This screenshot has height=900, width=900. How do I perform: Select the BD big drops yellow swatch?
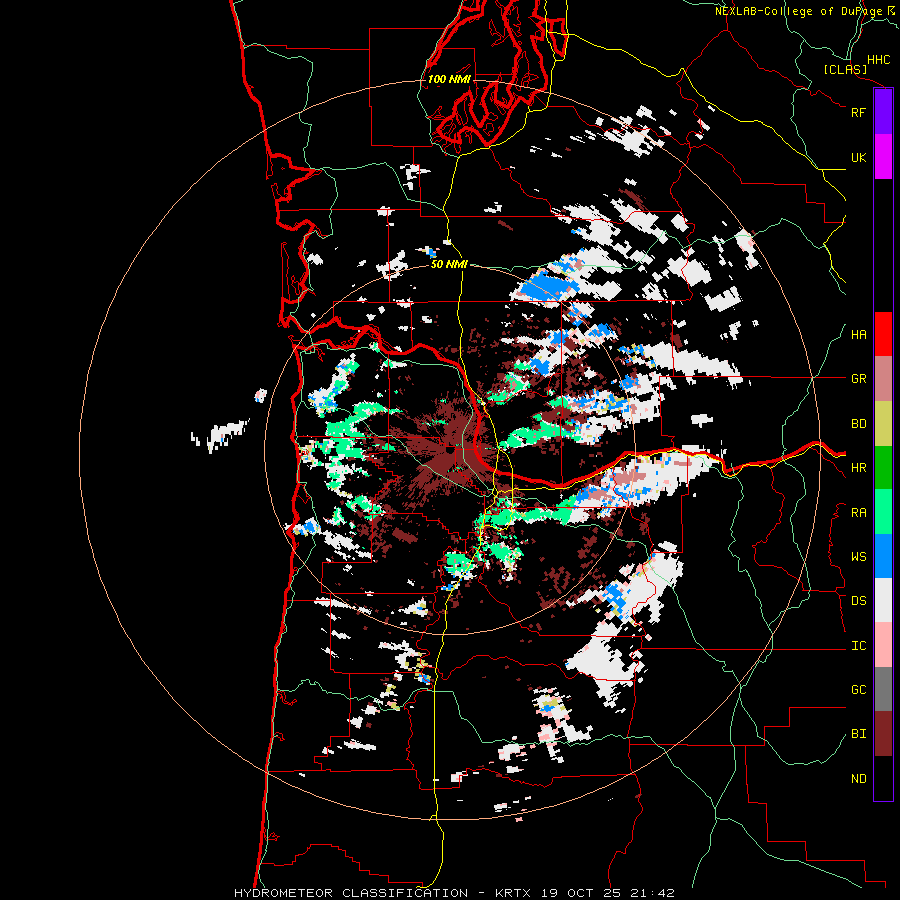tap(883, 424)
